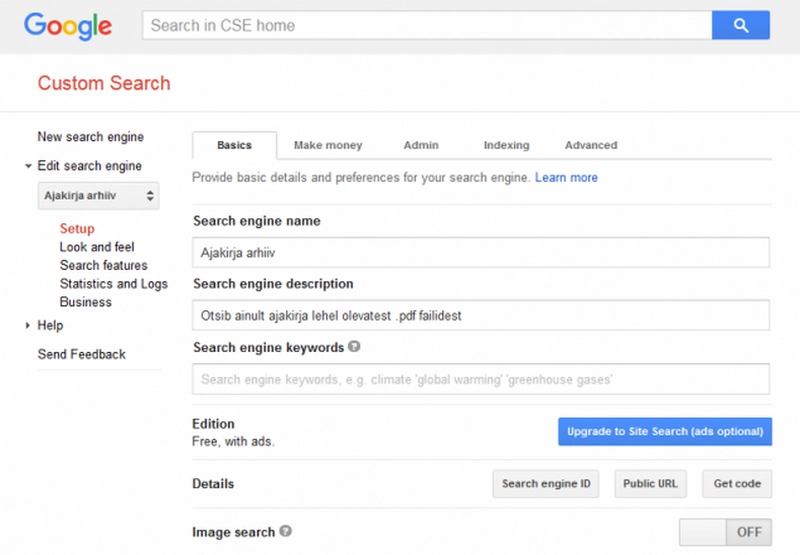
Task: Click the Google logo
Action: (68, 27)
